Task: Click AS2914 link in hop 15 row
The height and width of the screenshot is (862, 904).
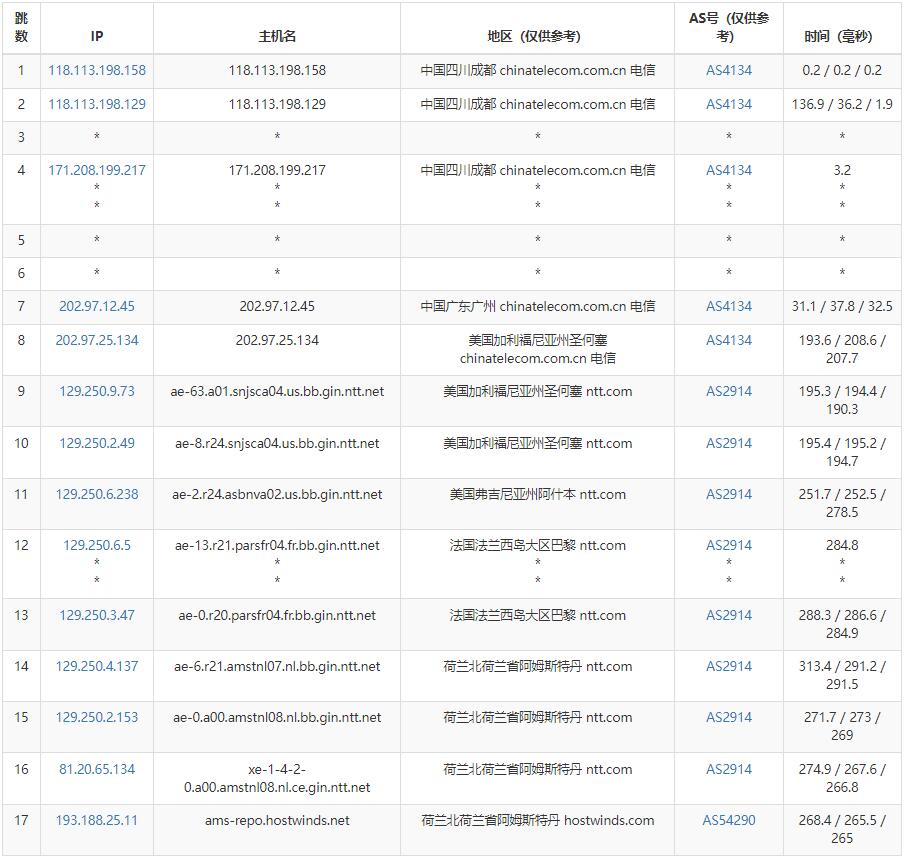Action: tap(729, 717)
